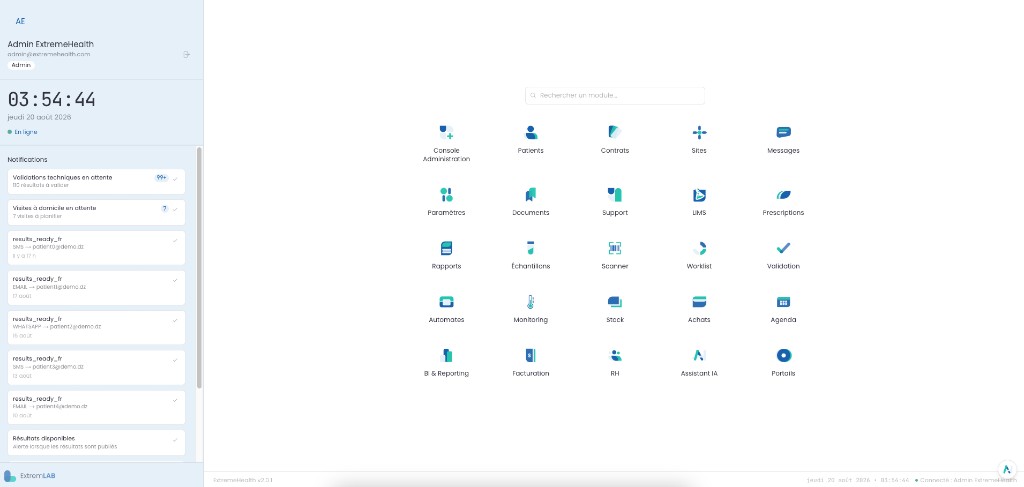
Task: Mark EMAIL patient1 results_ready_fr notification as read
Action: tap(175, 280)
